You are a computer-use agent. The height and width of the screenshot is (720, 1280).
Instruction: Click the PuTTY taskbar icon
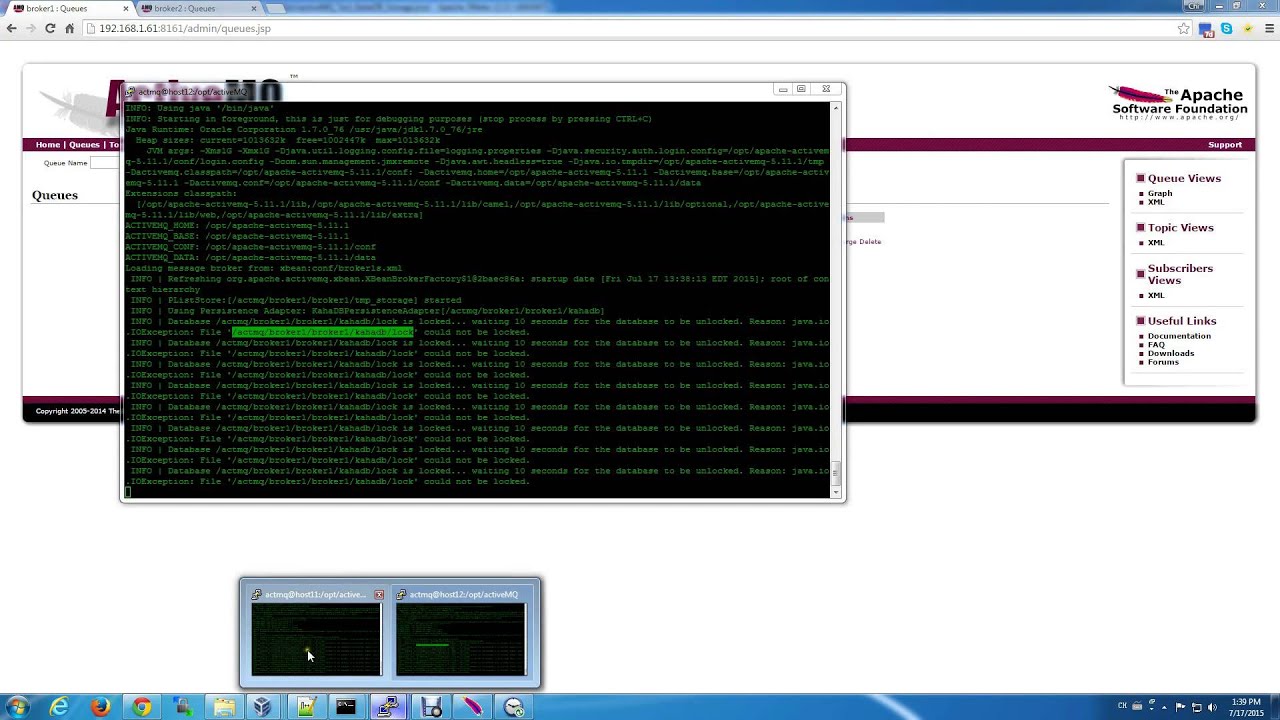pos(388,707)
